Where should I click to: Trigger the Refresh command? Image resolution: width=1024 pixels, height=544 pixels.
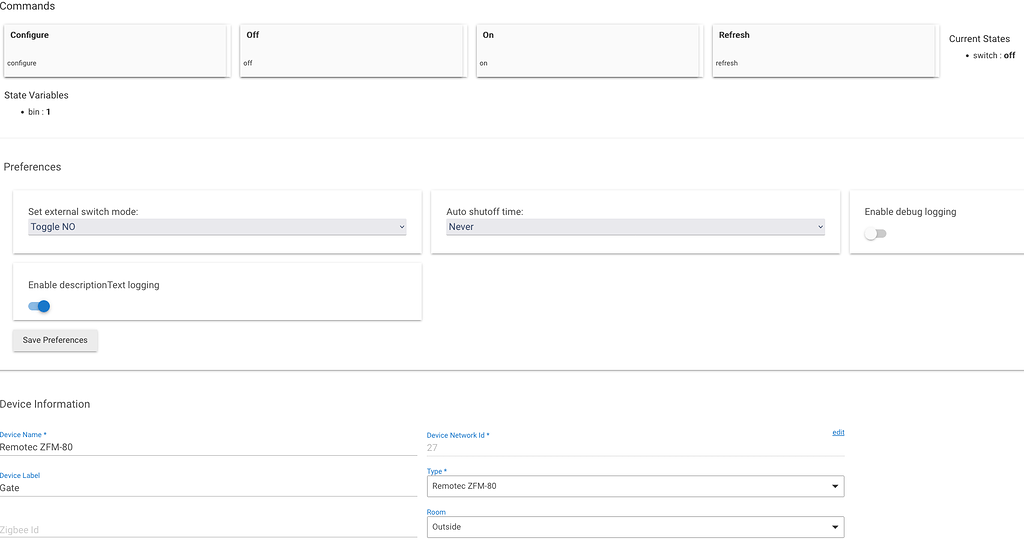(x=824, y=50)
